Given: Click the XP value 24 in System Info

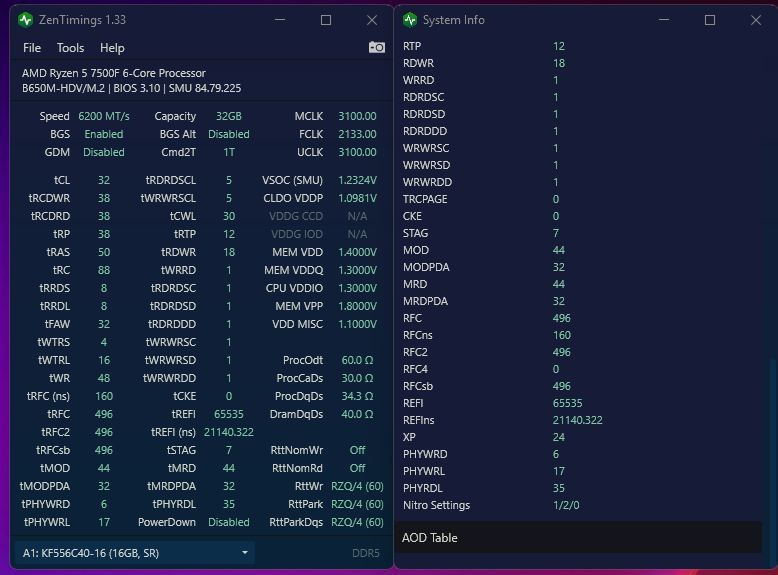Looking at the screenshot, I should pyautogui.click(x=559, y=437).
